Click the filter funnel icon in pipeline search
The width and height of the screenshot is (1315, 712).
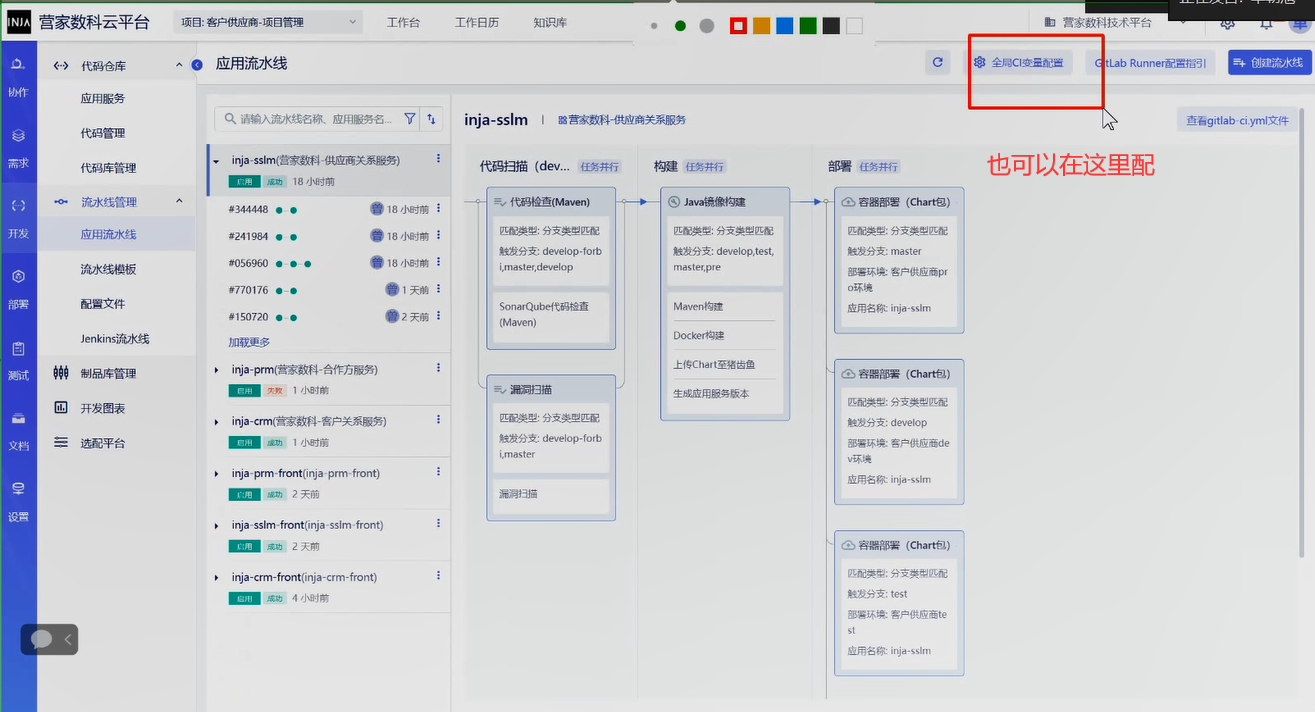tap(410, 119)
